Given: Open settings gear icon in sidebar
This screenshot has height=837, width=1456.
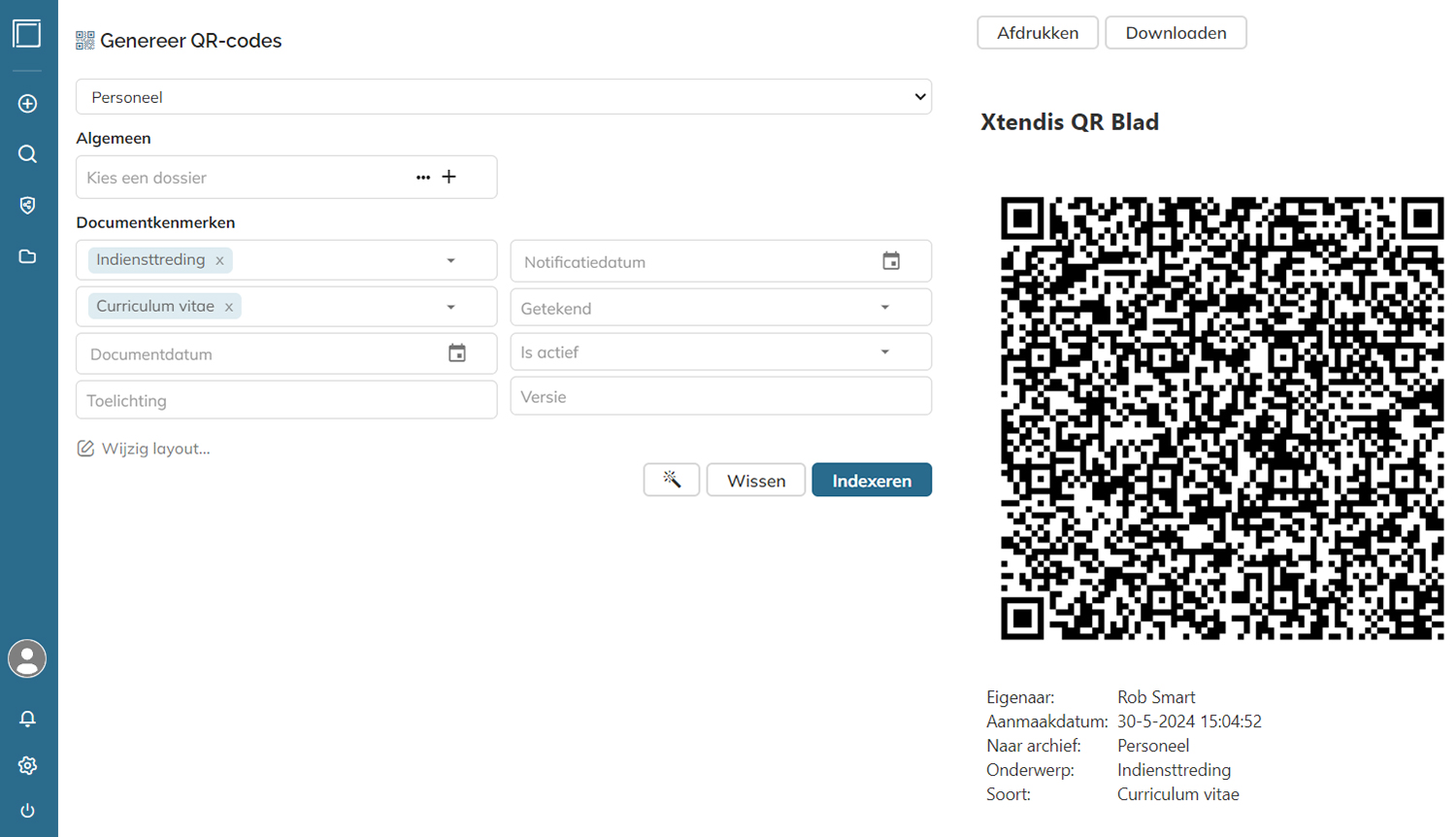Looking at the screenshot, I should click(27, 765).
